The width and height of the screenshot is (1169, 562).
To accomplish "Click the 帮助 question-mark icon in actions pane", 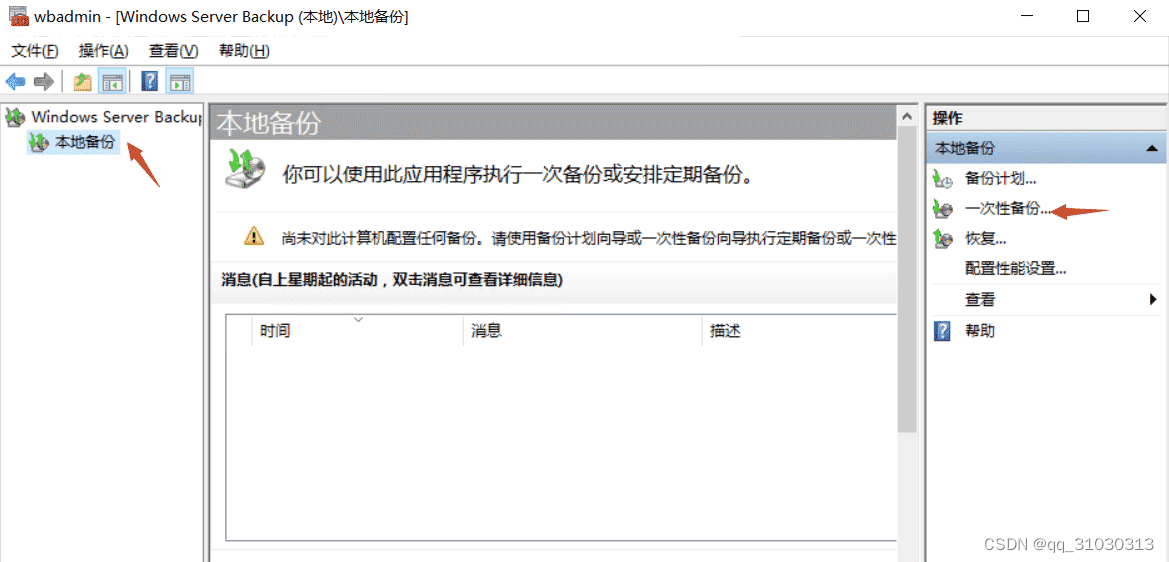I will coord(942,331).
